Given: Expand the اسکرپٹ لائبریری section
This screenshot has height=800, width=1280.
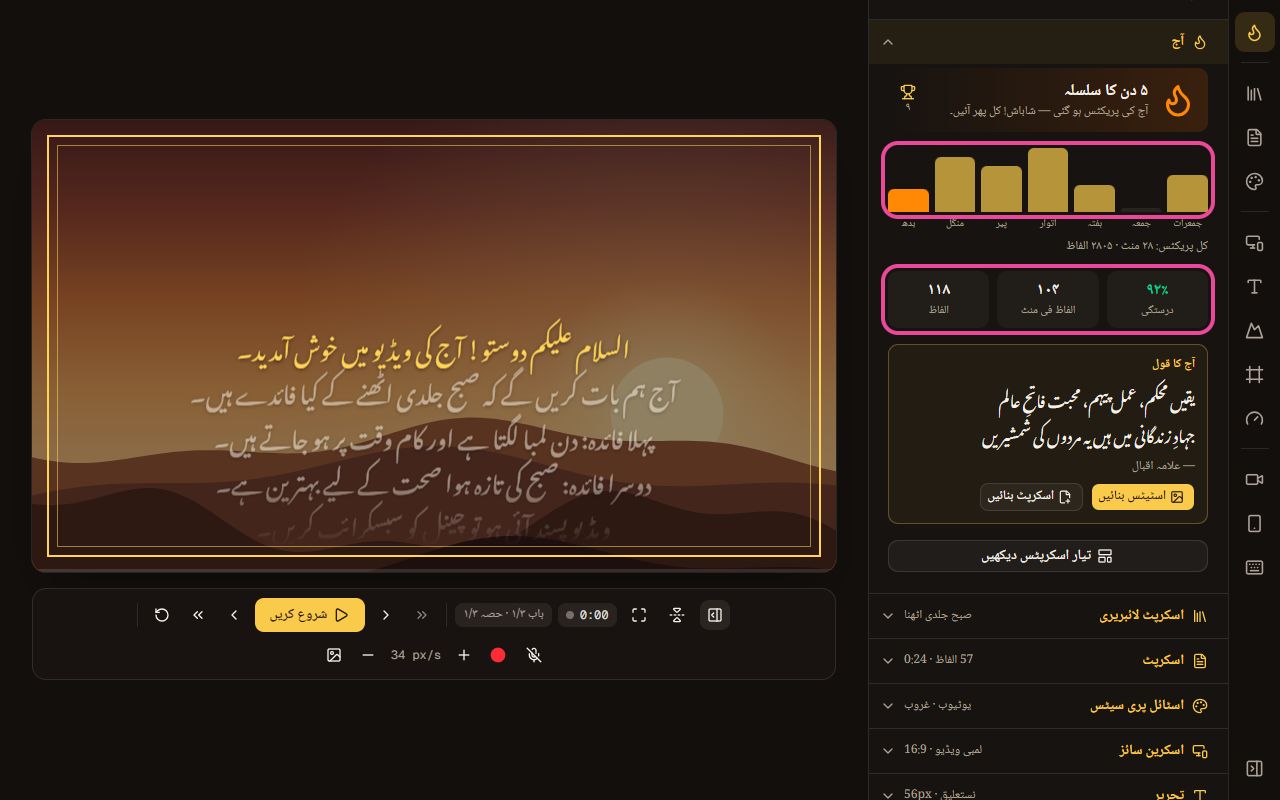Looking at the screenshot, I should point(1048,616).
